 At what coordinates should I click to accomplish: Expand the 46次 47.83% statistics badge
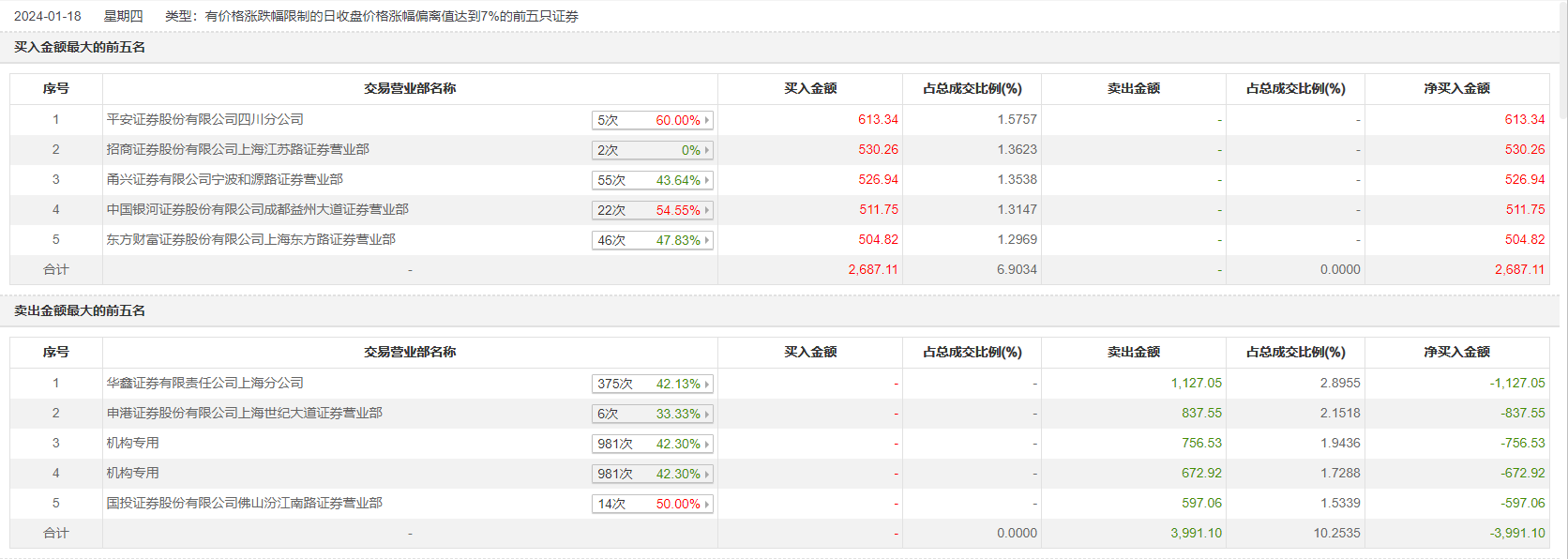tap(653, 240)
